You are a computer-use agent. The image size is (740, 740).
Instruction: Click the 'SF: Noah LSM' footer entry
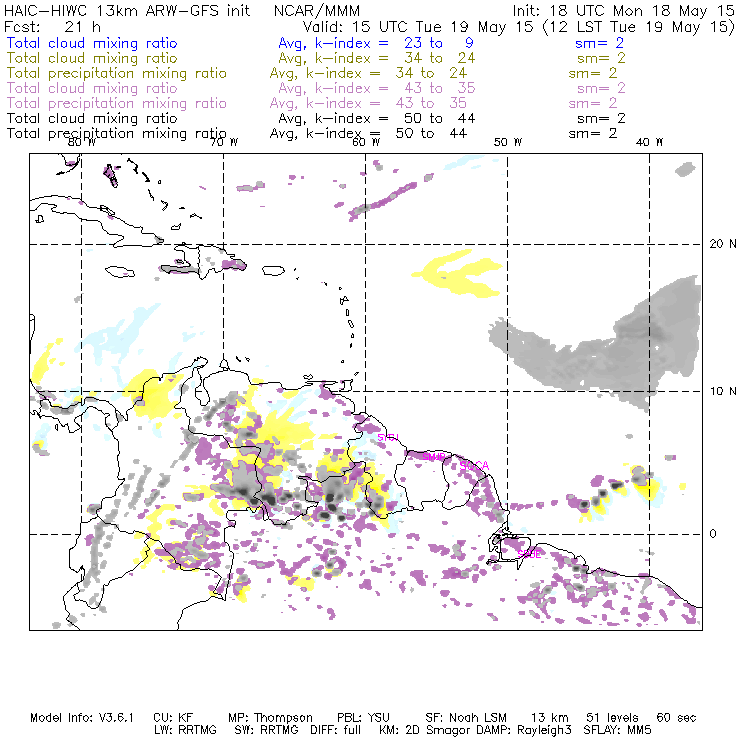coord(465,718)
